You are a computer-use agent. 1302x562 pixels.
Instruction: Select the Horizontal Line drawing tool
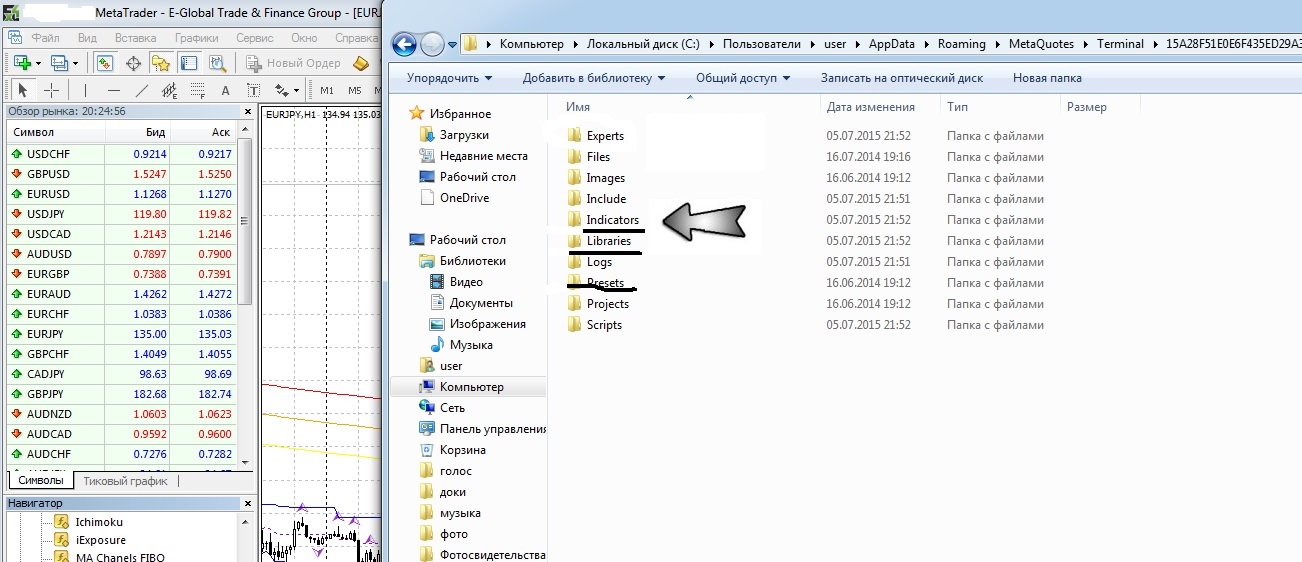114,90
